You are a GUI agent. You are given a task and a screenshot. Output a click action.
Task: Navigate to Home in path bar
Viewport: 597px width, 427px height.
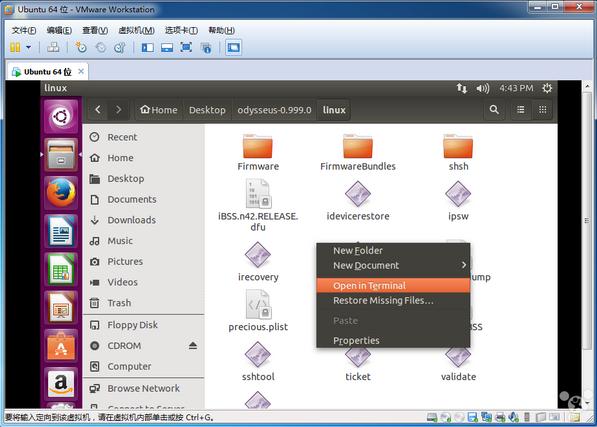[x=159, y=110]
